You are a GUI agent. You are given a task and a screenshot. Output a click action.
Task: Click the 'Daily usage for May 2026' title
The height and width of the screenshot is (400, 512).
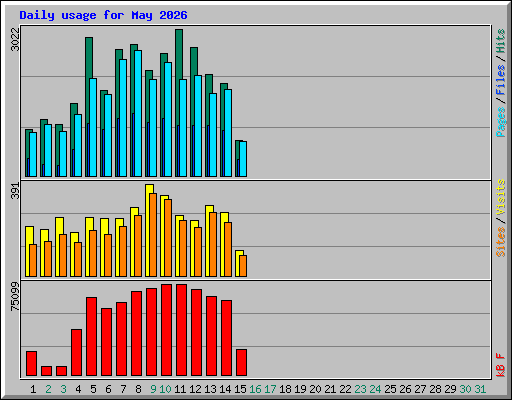pos(103,15)
